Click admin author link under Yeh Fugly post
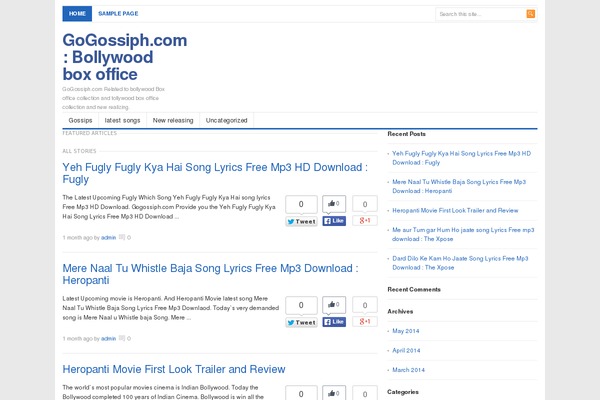 pos(108,238)
